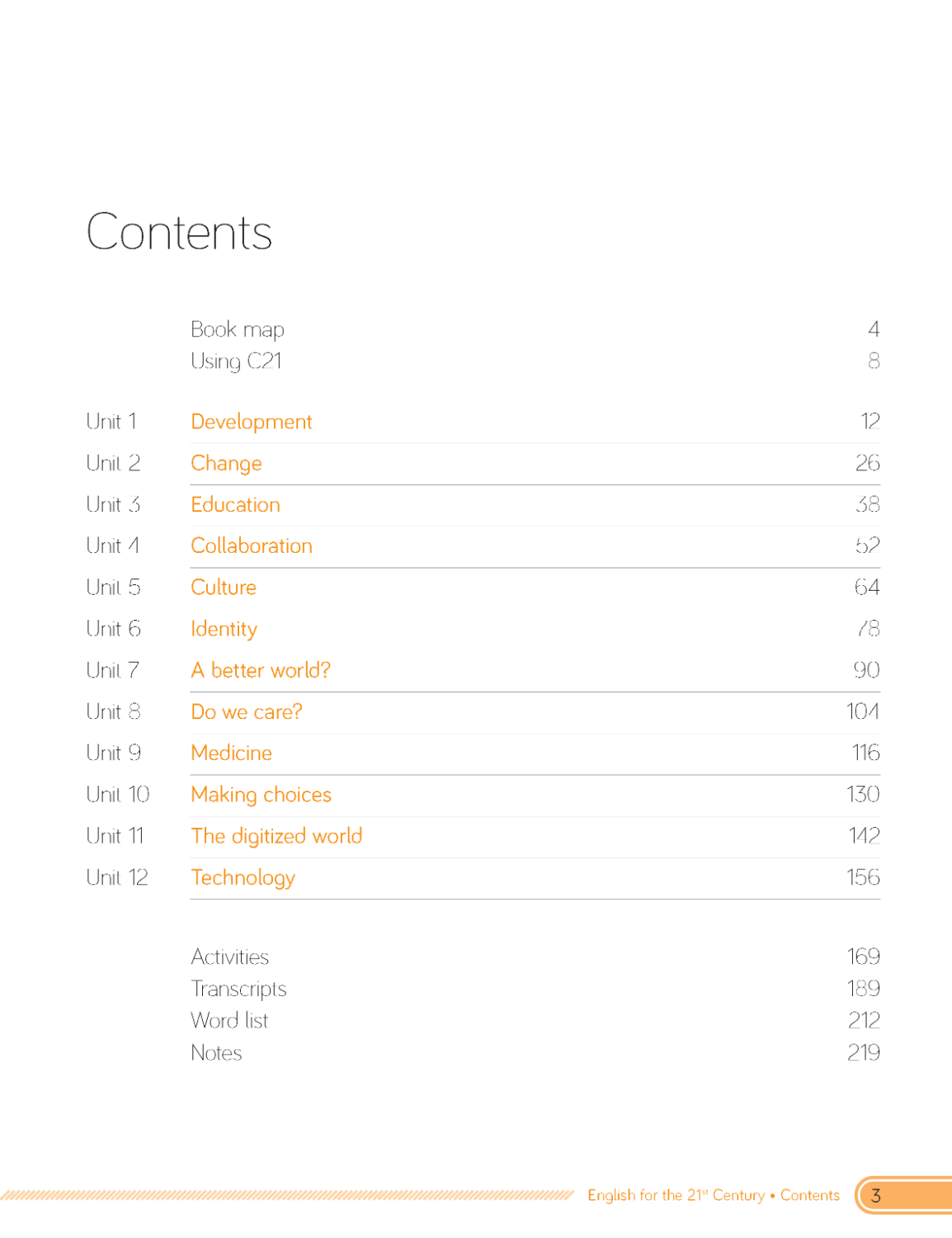Open "A better world?" unit
The width and height of the screenshot is (952, 1238).
click(260, 670)
